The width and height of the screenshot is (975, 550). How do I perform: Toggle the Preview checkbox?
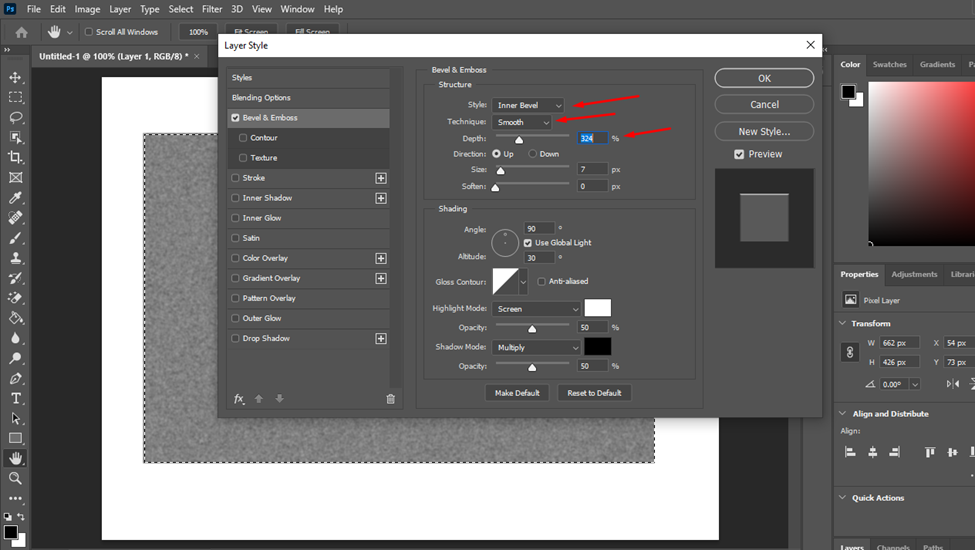pyautogui.click(x=739, y=154)
